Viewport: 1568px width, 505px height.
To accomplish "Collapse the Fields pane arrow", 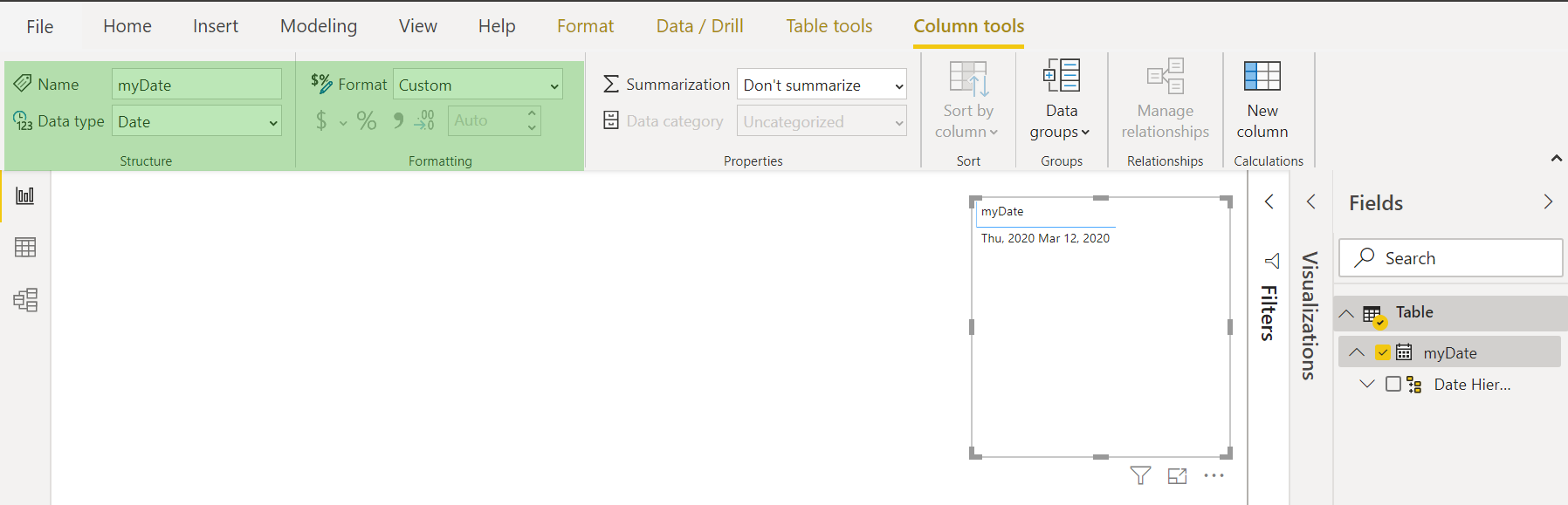I will (x=1548, y=201).
